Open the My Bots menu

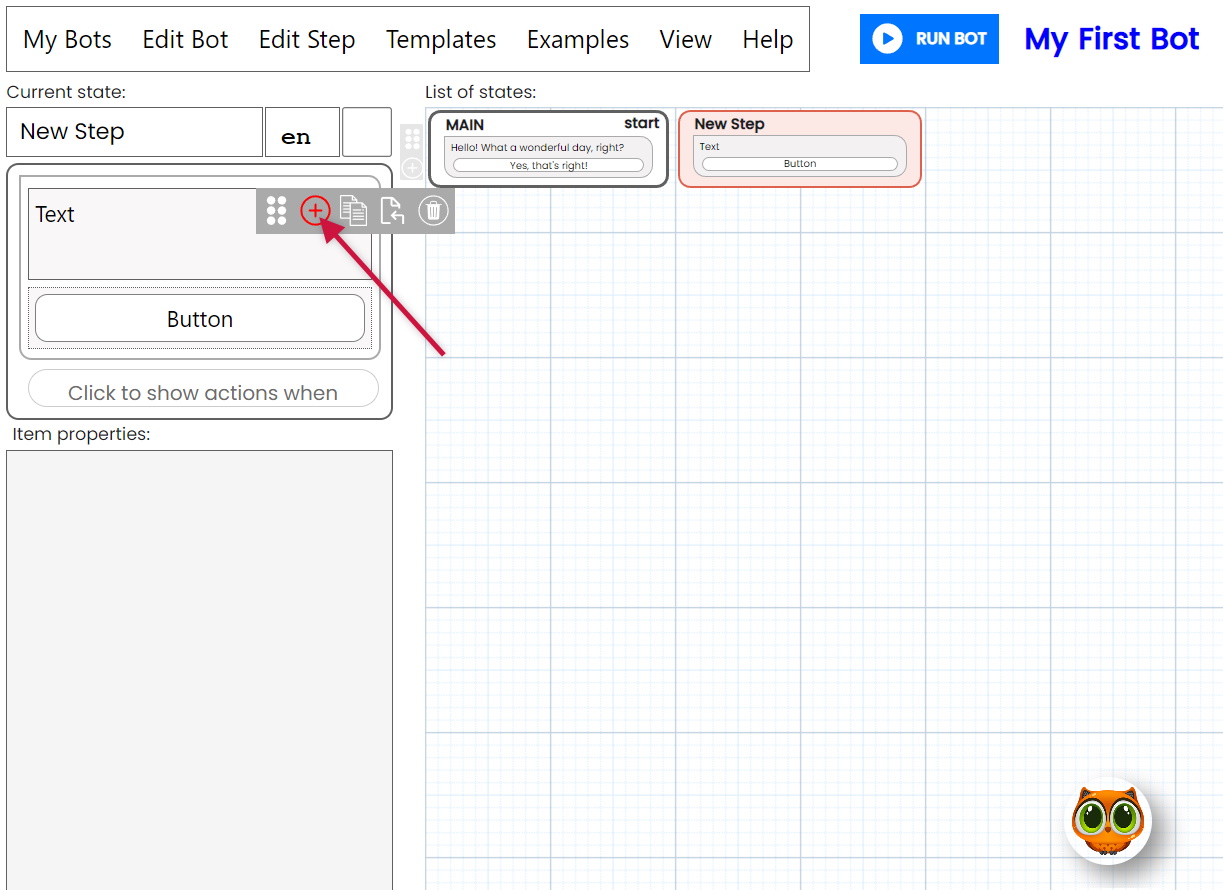coord(67,40)
